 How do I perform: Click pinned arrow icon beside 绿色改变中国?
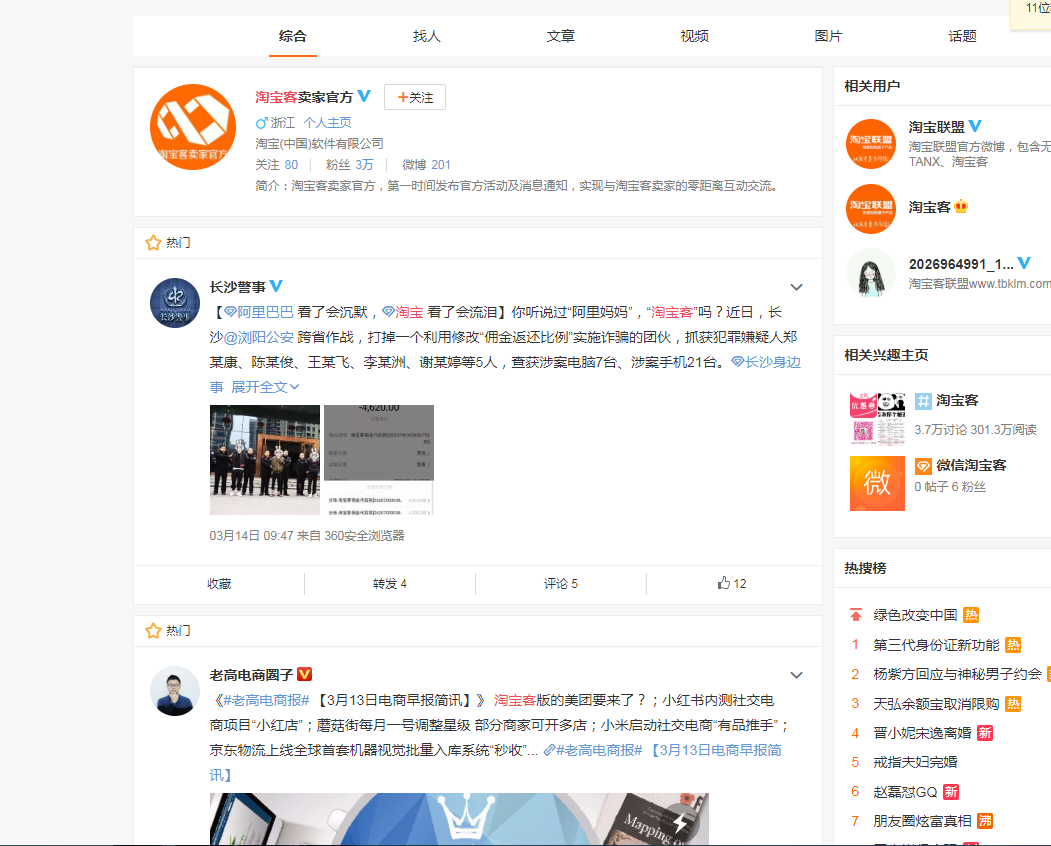point(855,615)
